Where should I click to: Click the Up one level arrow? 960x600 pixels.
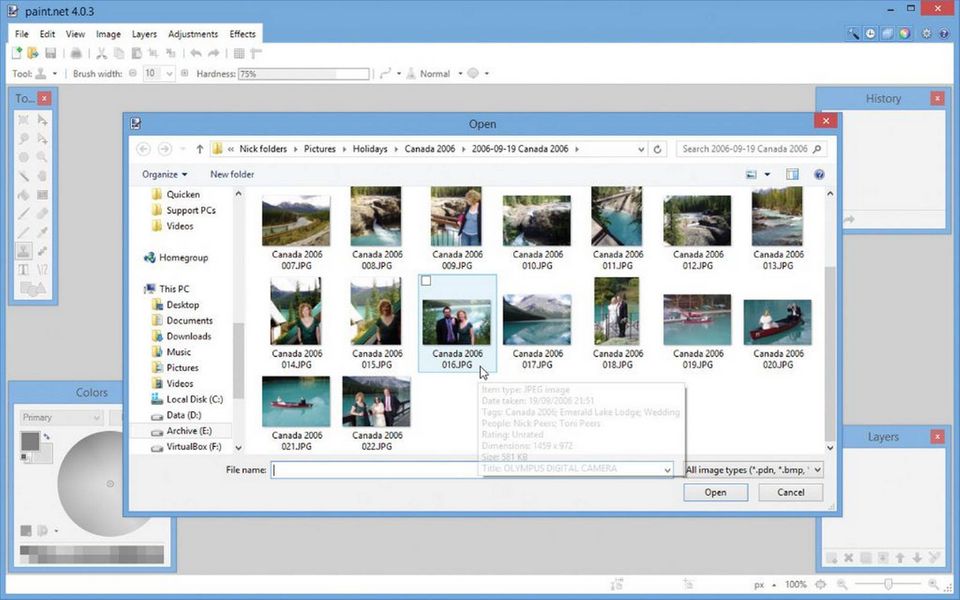tap(200, 149)
